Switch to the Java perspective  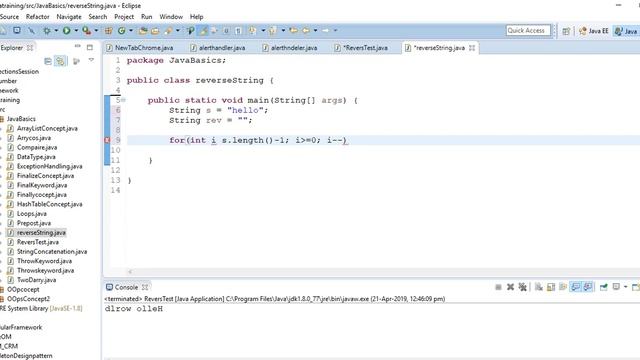coord(627,31)
